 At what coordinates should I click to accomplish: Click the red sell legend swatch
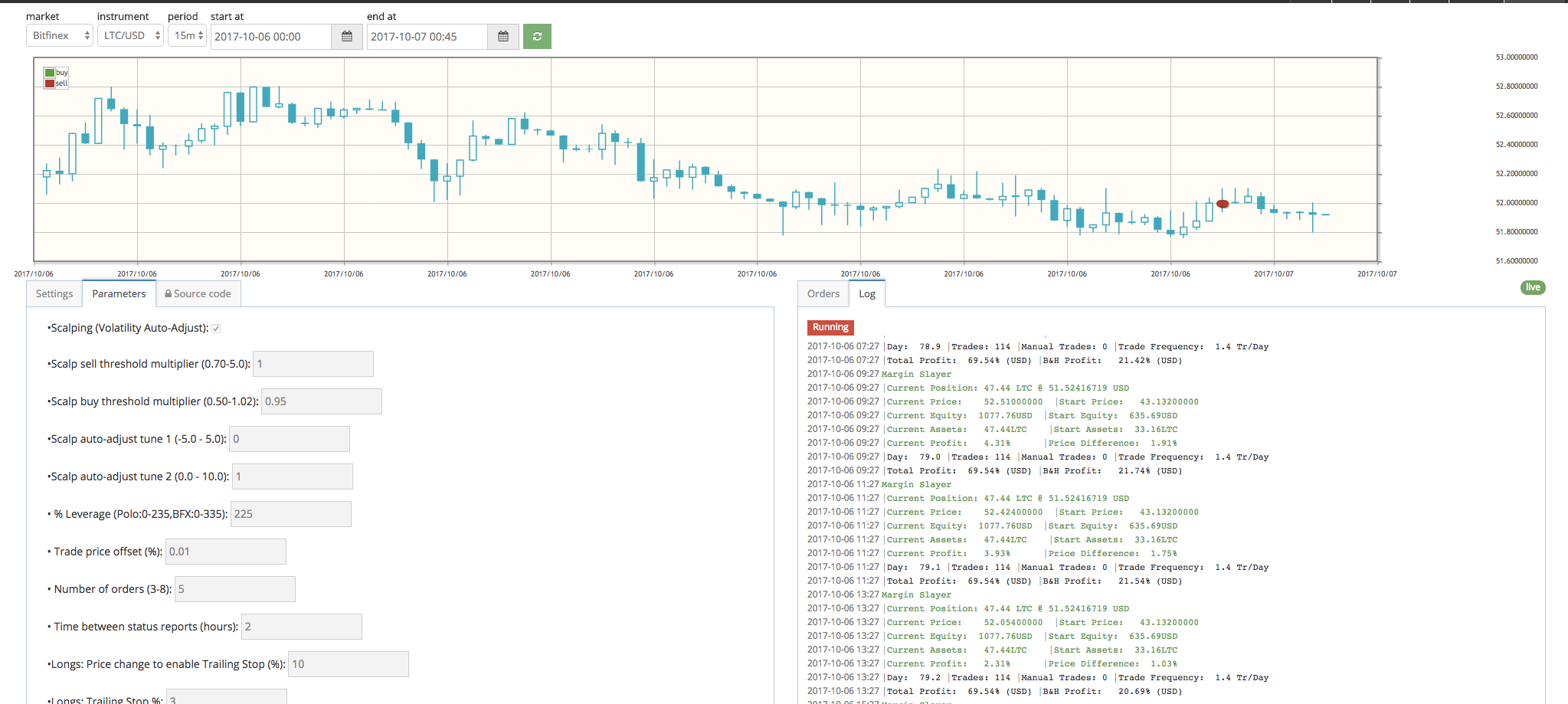pos(50,83)
